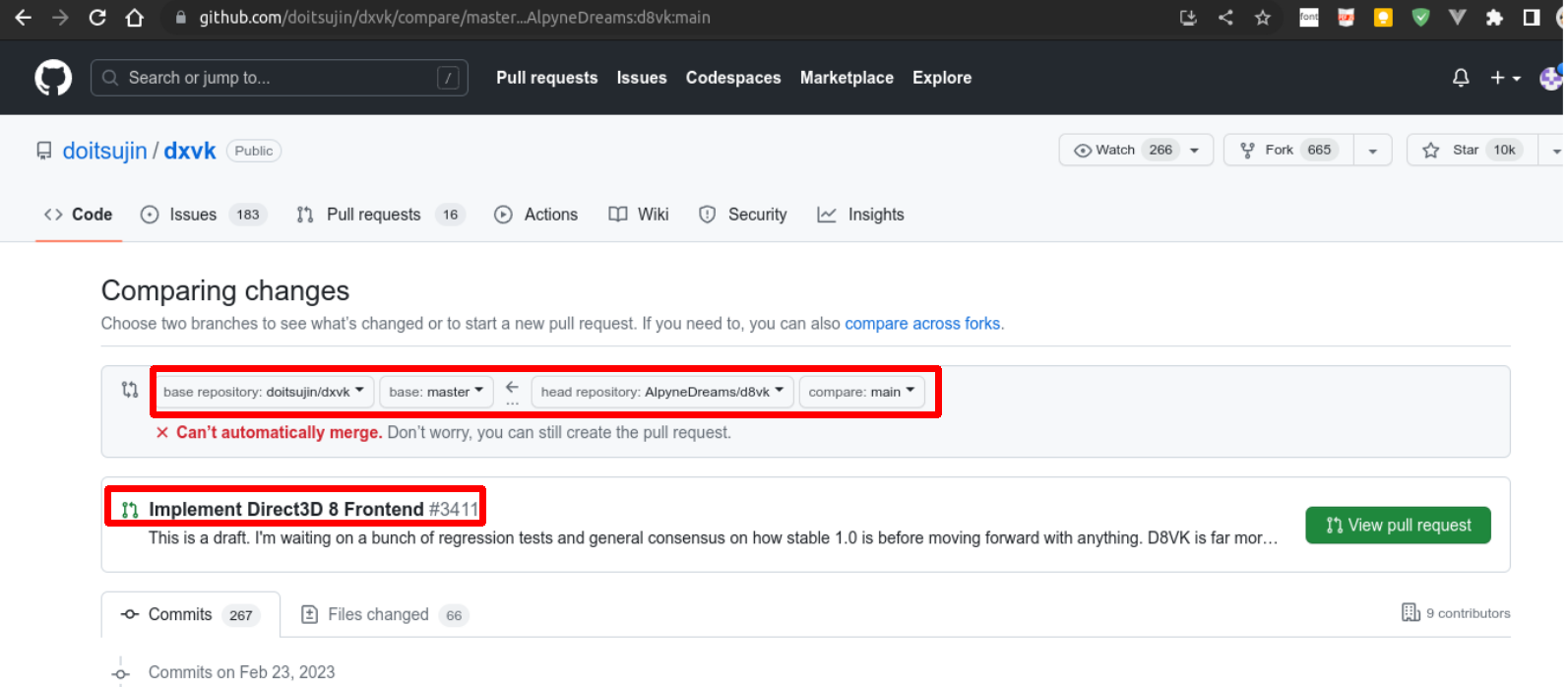Switch to the Actions tab

[536, 215]
